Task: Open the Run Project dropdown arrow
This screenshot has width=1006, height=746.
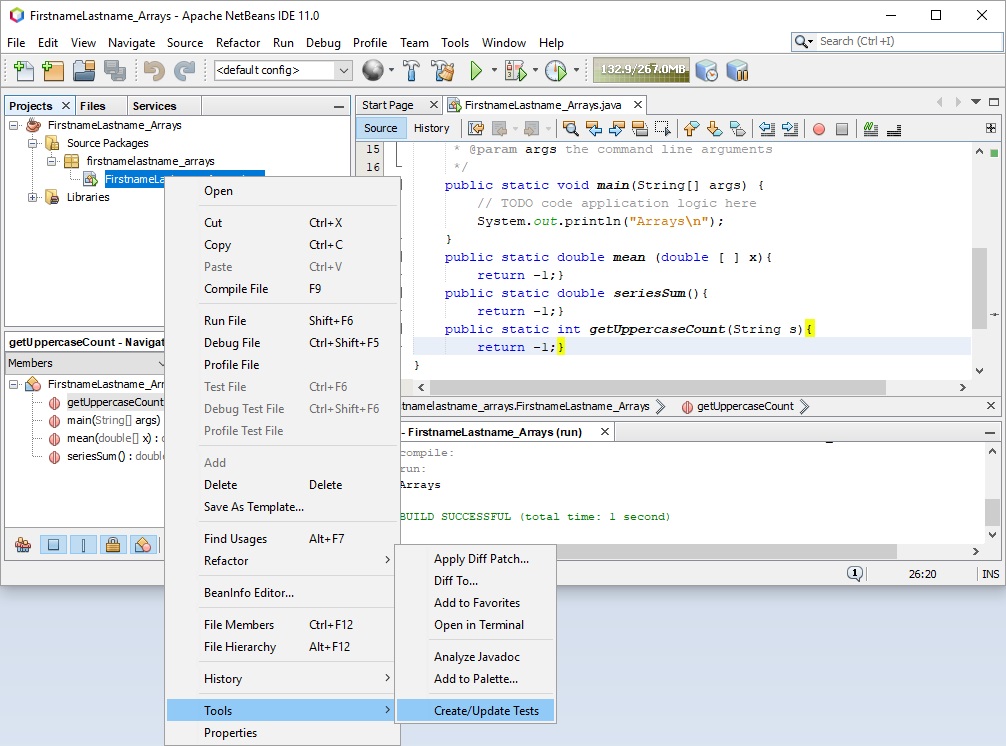Action: click(x=494, y=70)
